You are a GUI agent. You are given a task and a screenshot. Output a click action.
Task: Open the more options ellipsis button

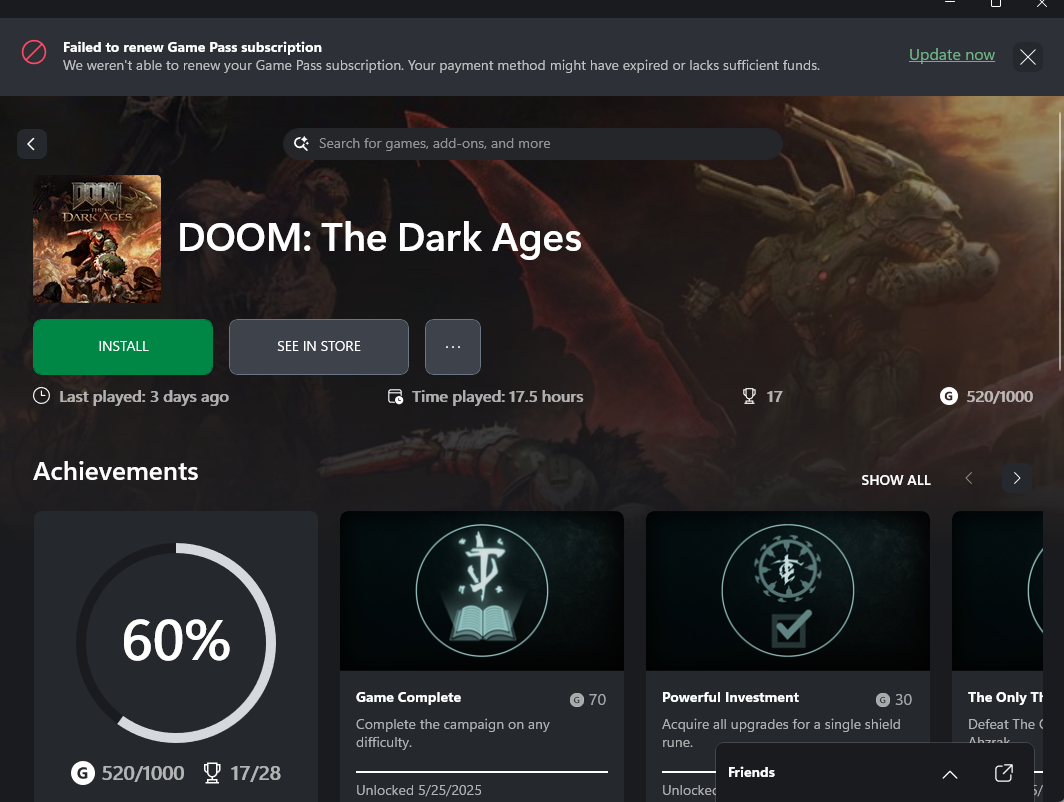[453, 347]
